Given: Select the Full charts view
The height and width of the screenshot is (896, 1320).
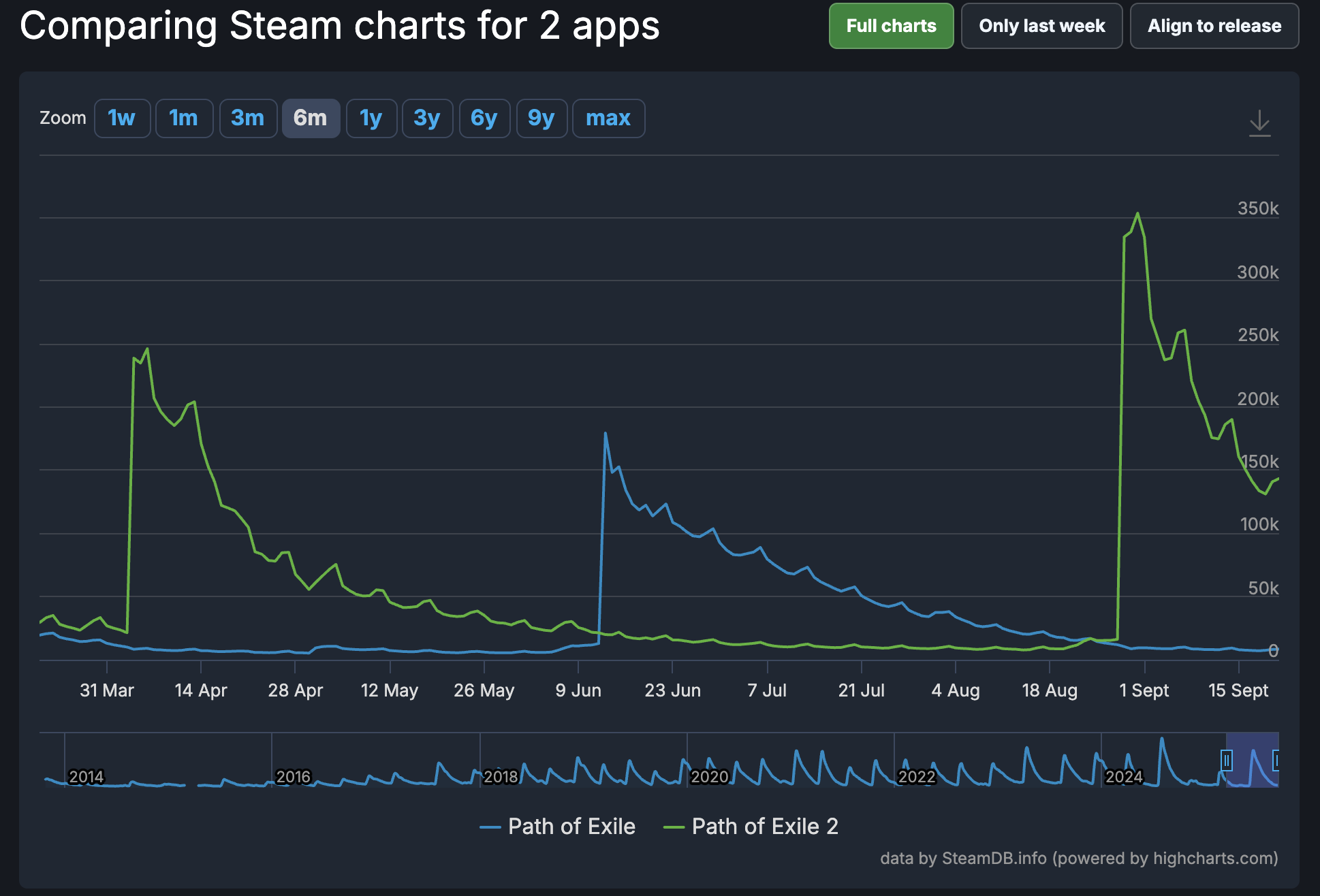Looking at the screenshot, I should click(x=891, y=26).
